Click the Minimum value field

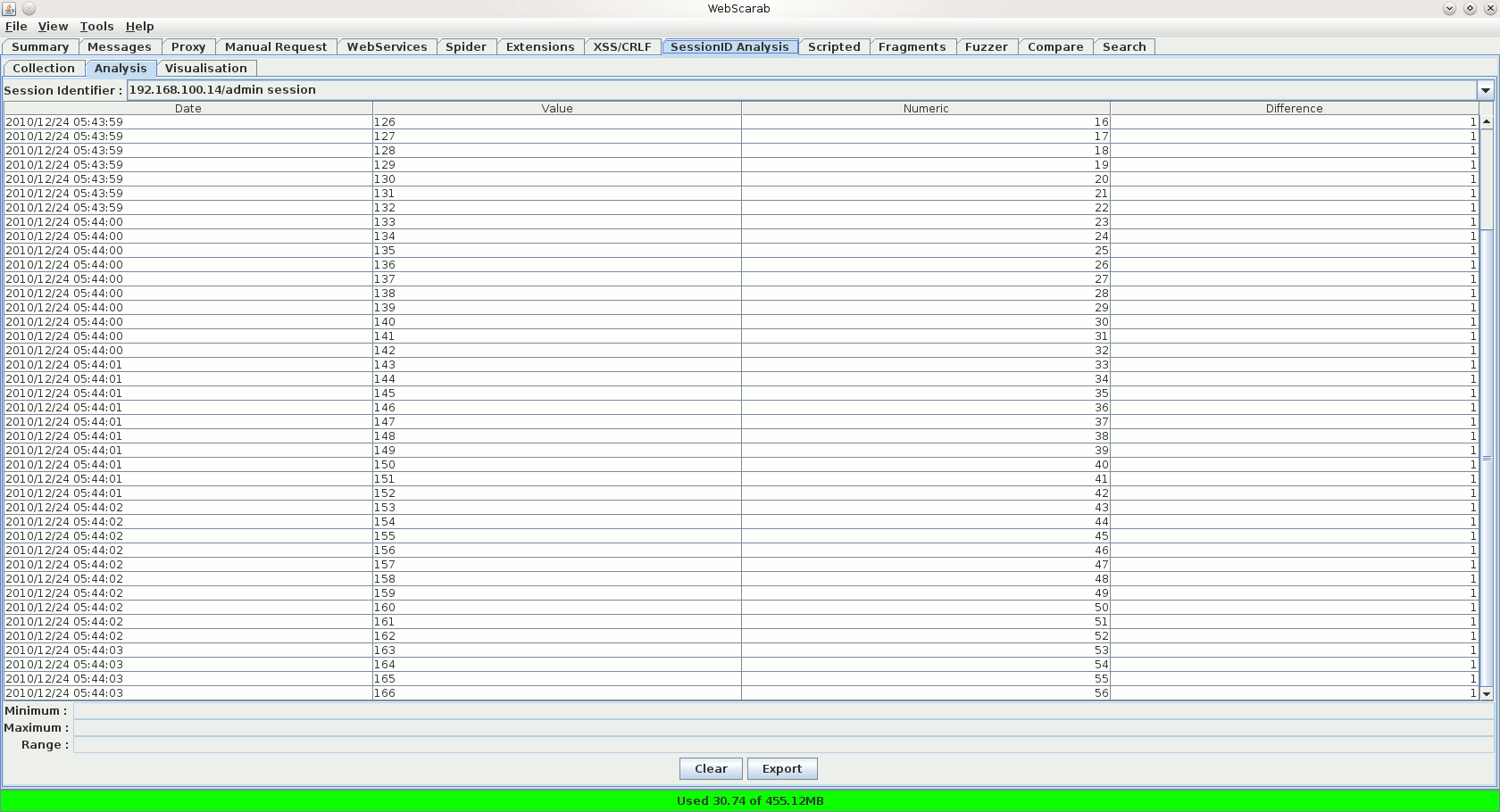782,711
